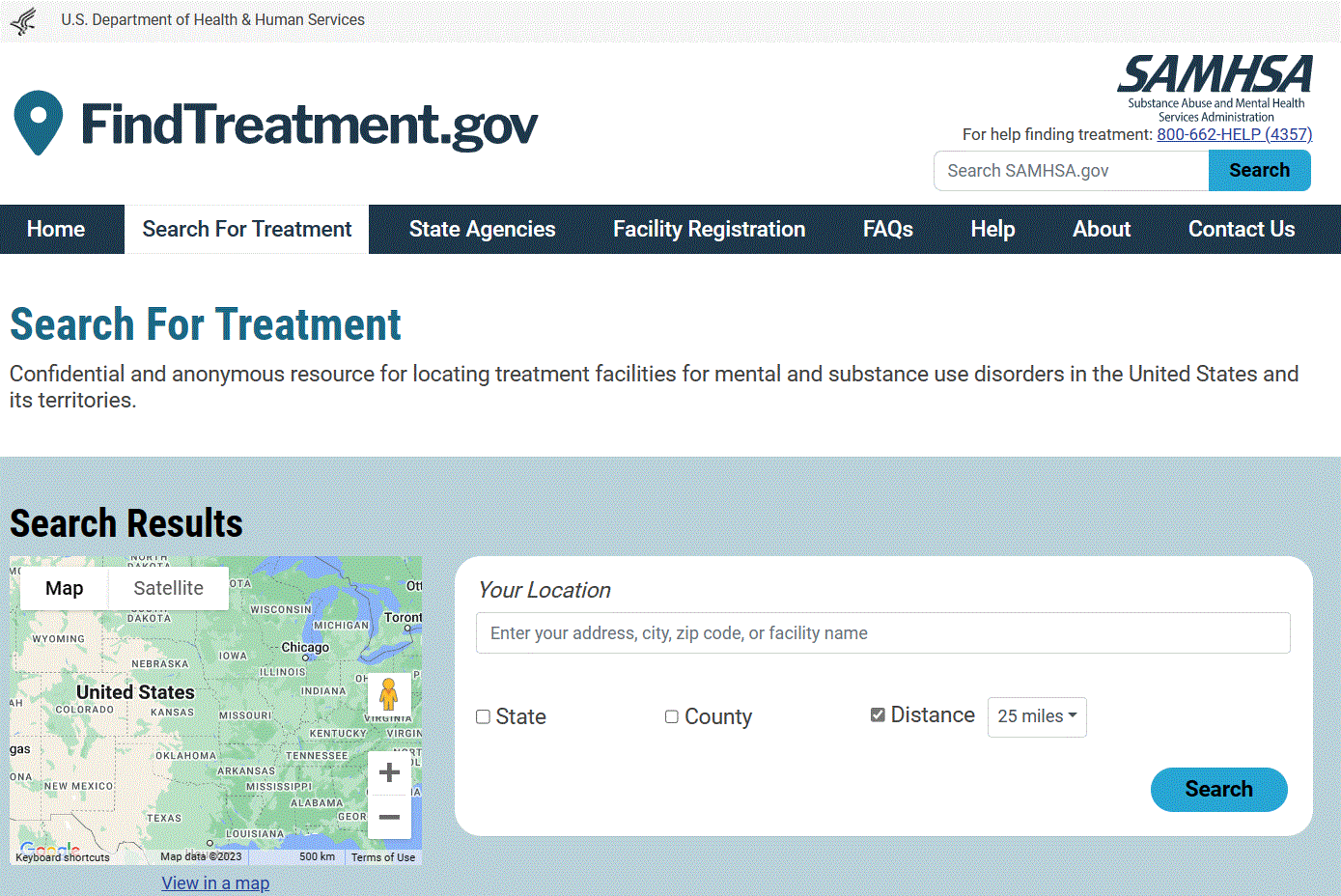Zoom in the map with plus button
The image size is (1341, 896).
390,772
